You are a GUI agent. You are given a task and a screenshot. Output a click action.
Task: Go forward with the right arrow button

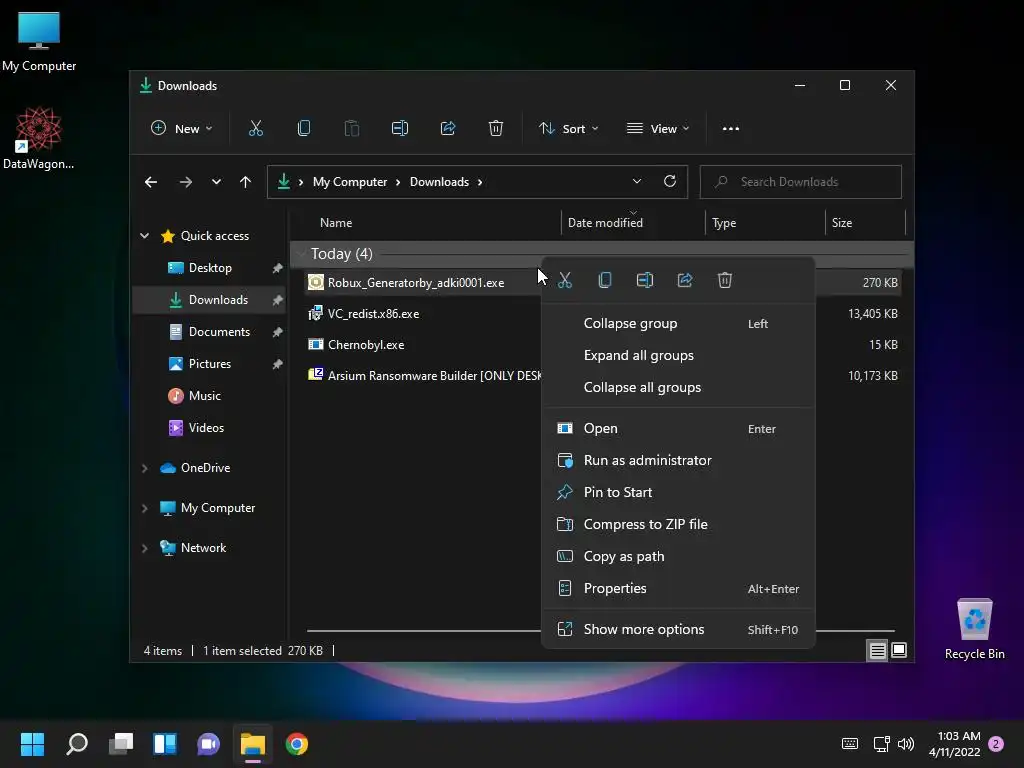pos(186,182)
